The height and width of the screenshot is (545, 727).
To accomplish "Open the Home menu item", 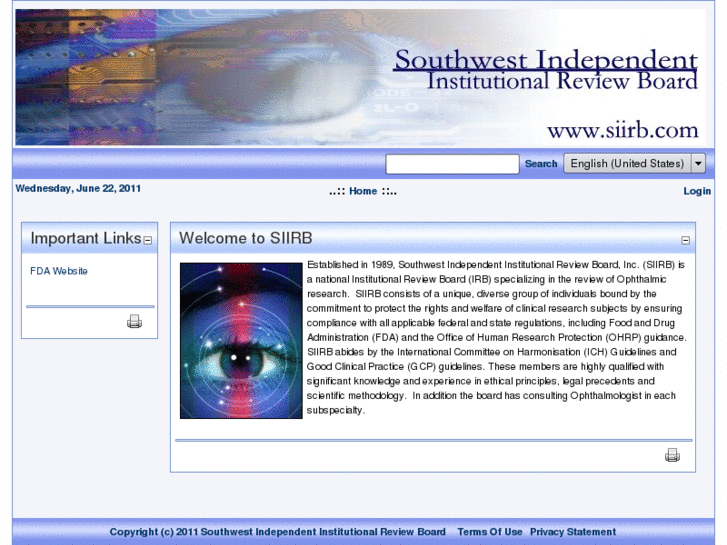I will tap(363, 191).
